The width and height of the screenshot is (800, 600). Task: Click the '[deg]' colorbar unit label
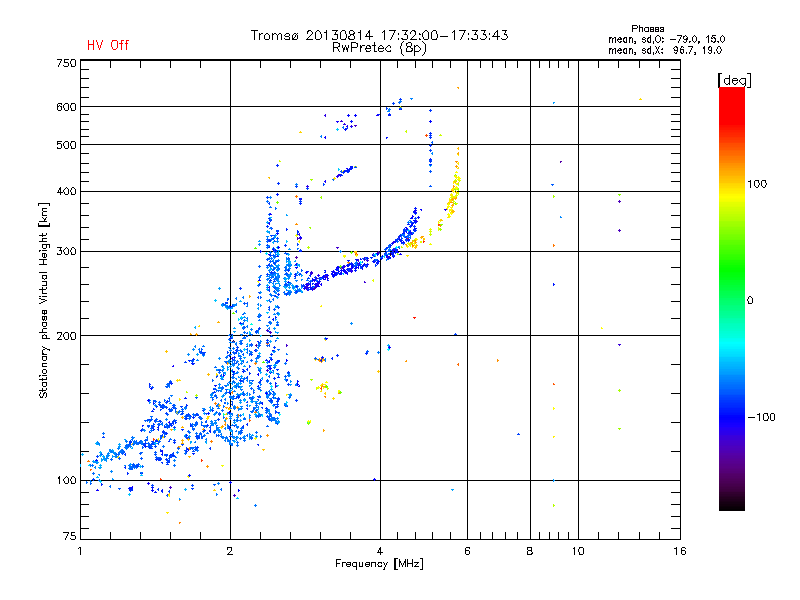click(x=734, y=80)
